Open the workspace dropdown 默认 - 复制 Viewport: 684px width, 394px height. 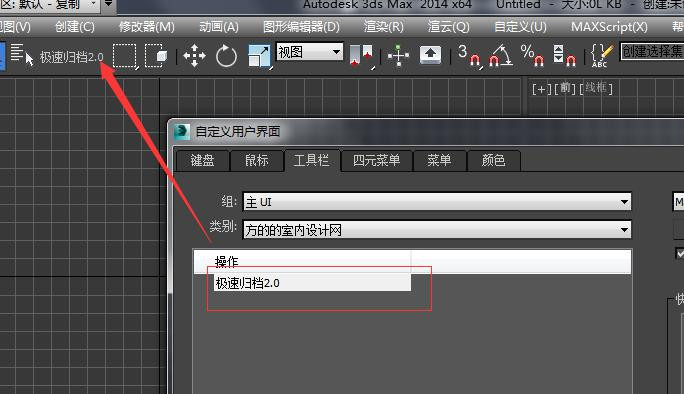tap(50, 5)
